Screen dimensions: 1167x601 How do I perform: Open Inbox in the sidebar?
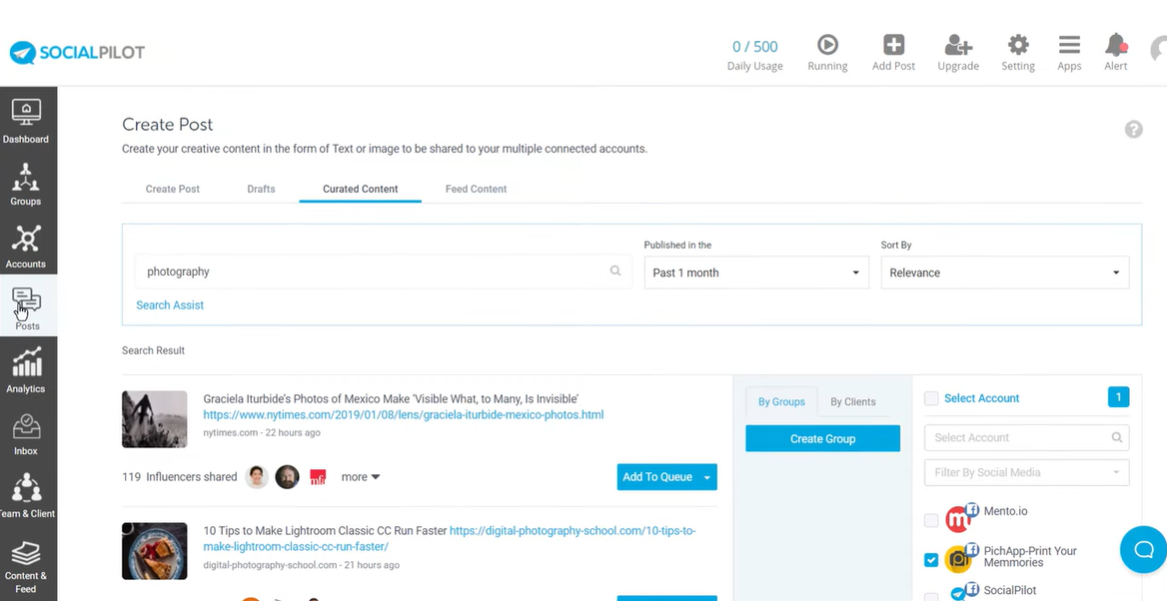pos(26,433)
